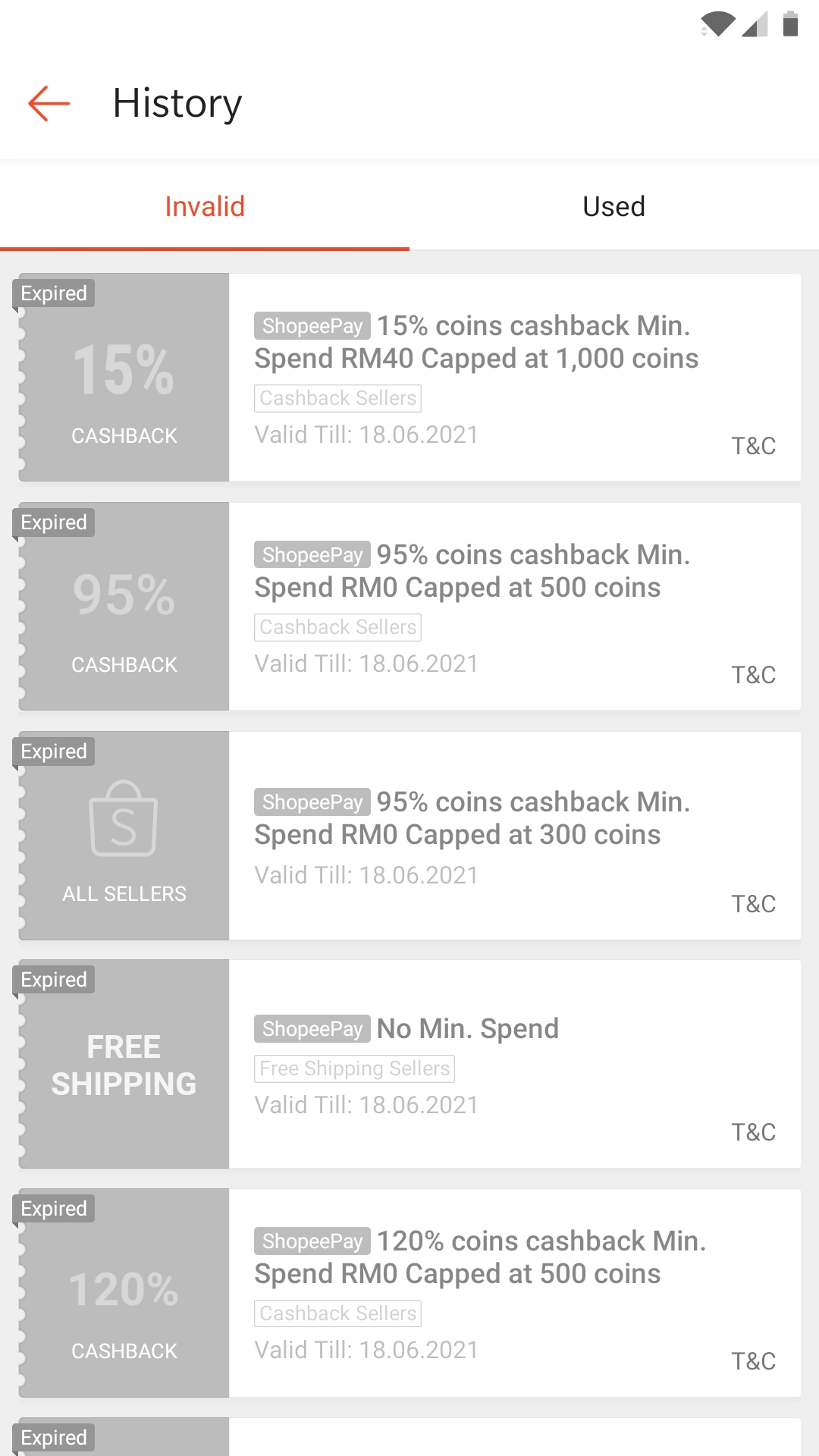
Task: Open T&C for 300 coins voucher
Action: coord(753,904)
